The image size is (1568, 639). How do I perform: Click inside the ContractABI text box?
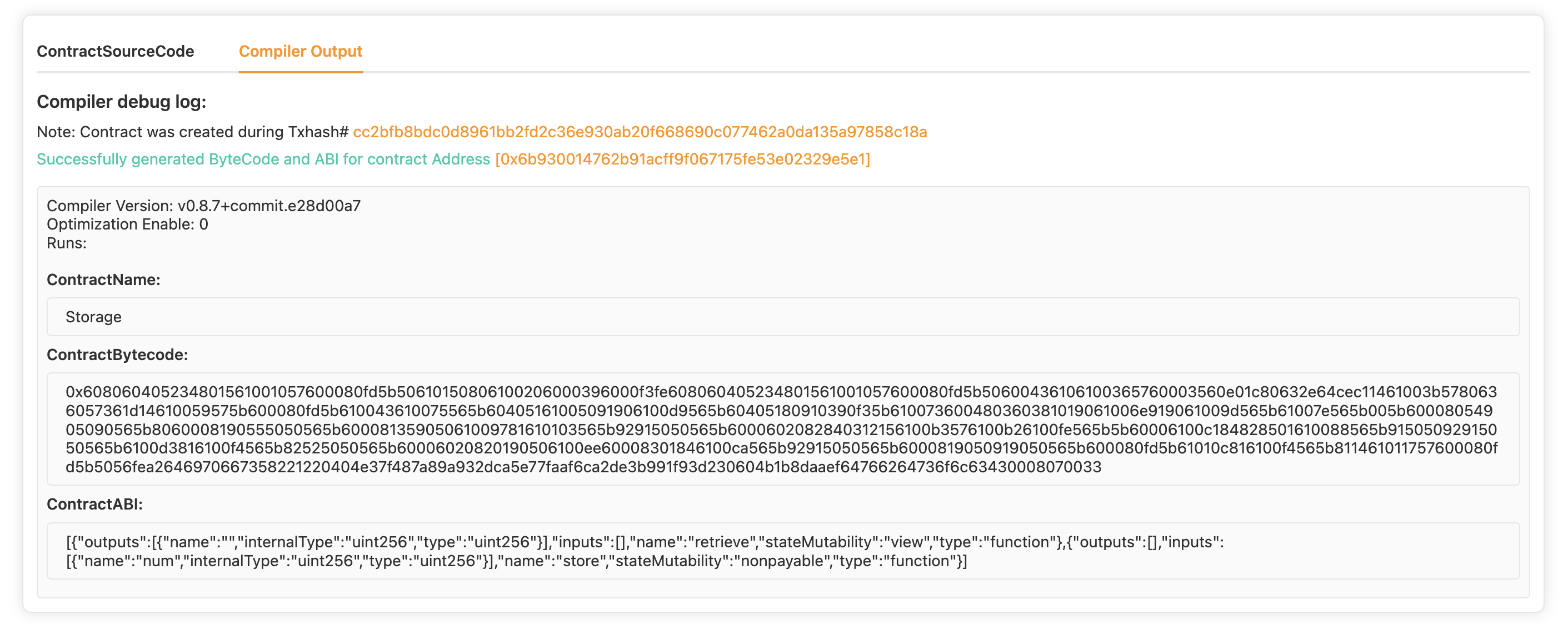(783, 551)
